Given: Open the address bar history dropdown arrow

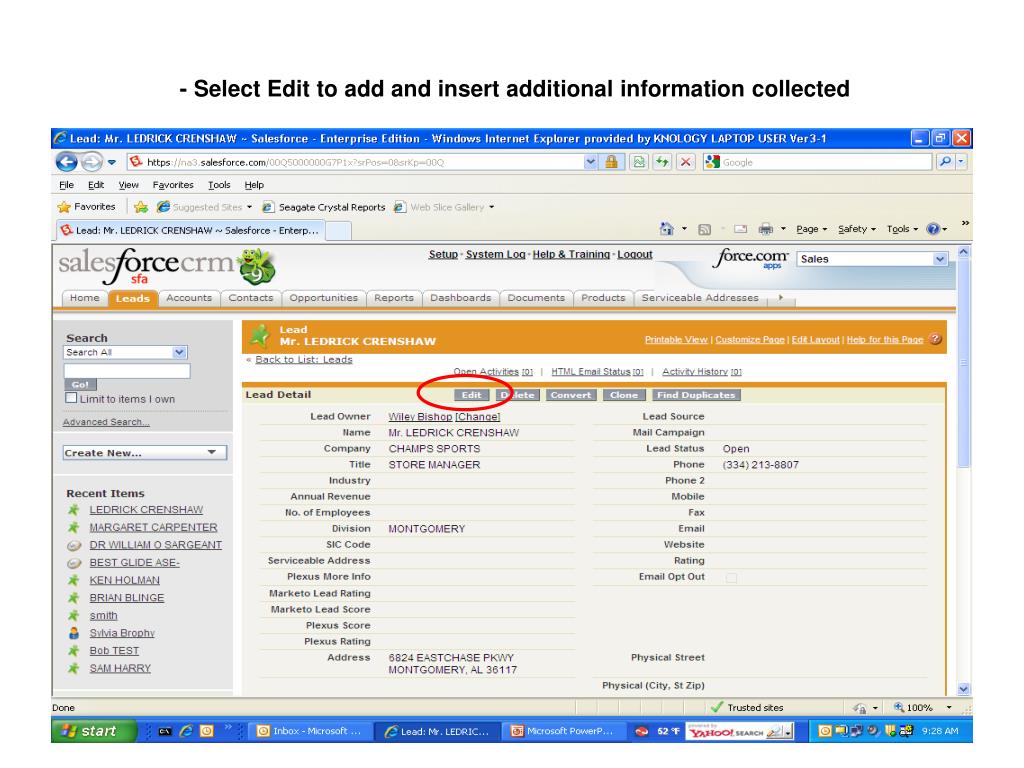Looking at the screenshot, I should pyautogui.click(x=590, y=162).
